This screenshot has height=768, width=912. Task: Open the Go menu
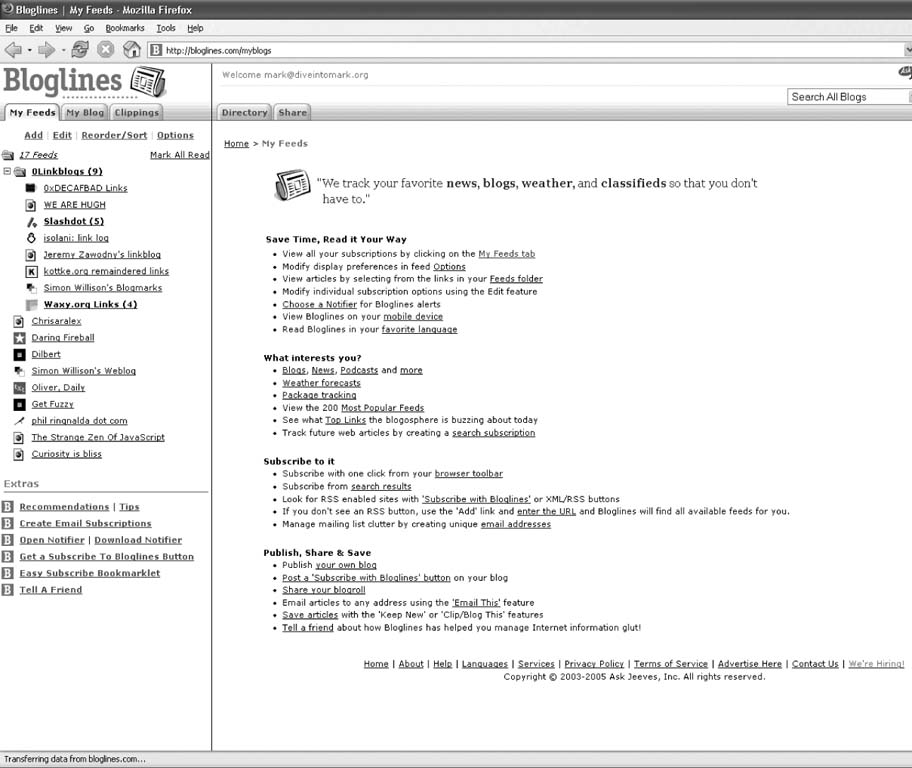(88, 28)
